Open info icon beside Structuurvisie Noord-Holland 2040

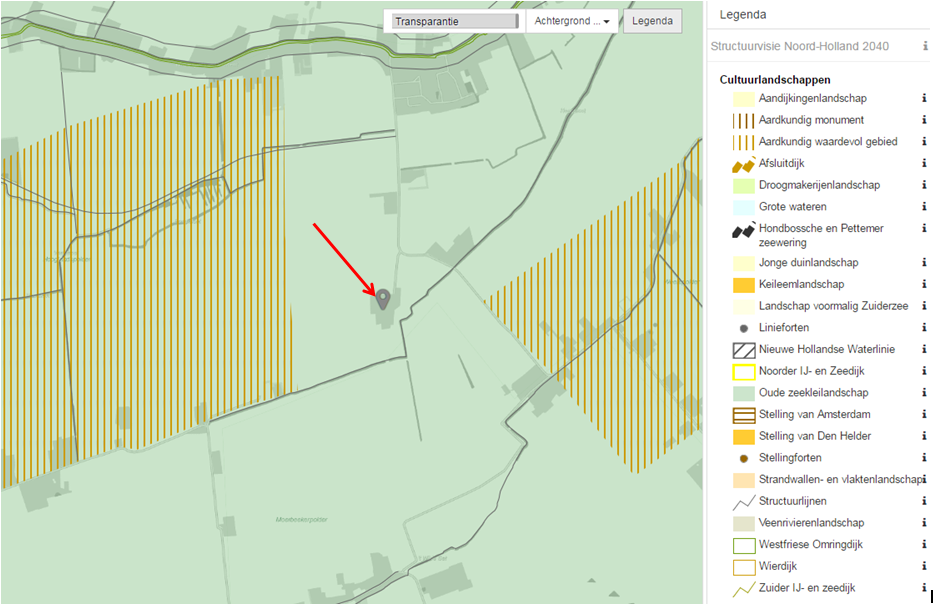pos(925,46)
